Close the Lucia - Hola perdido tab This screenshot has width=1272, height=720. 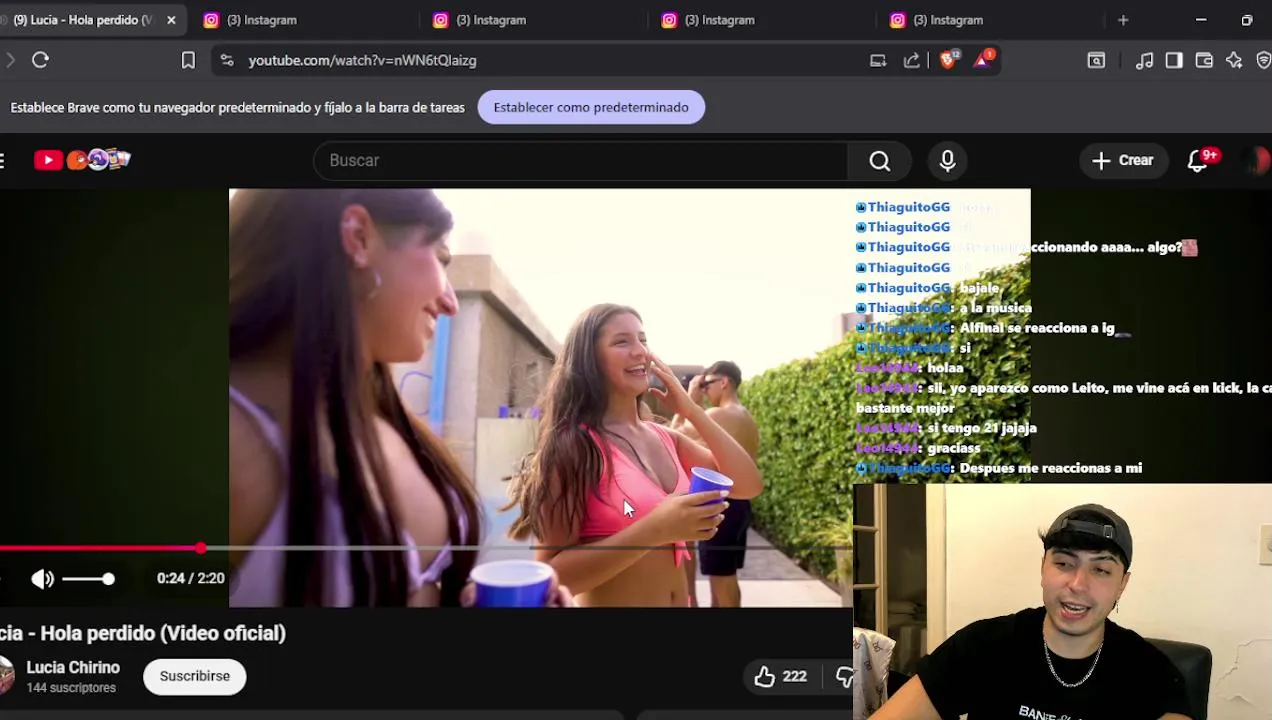(171, 20)
